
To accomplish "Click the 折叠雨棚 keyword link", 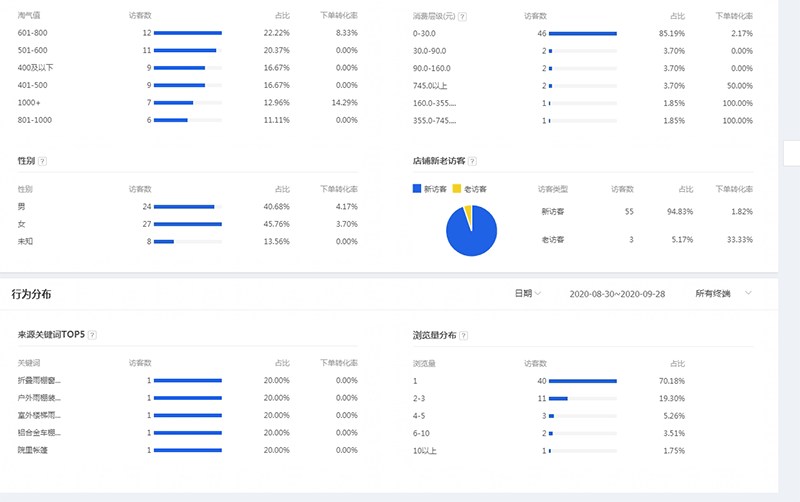I will [x=40, y=381].
